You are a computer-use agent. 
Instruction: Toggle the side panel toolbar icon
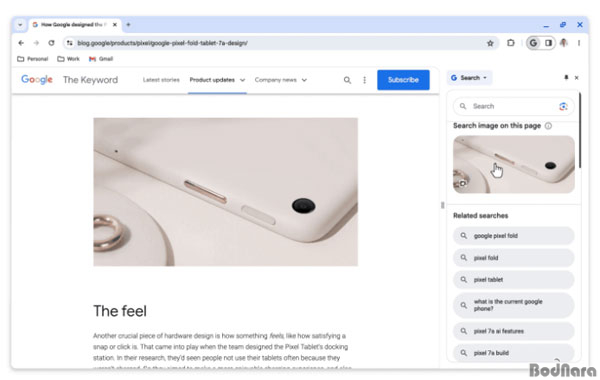point(548,43)
